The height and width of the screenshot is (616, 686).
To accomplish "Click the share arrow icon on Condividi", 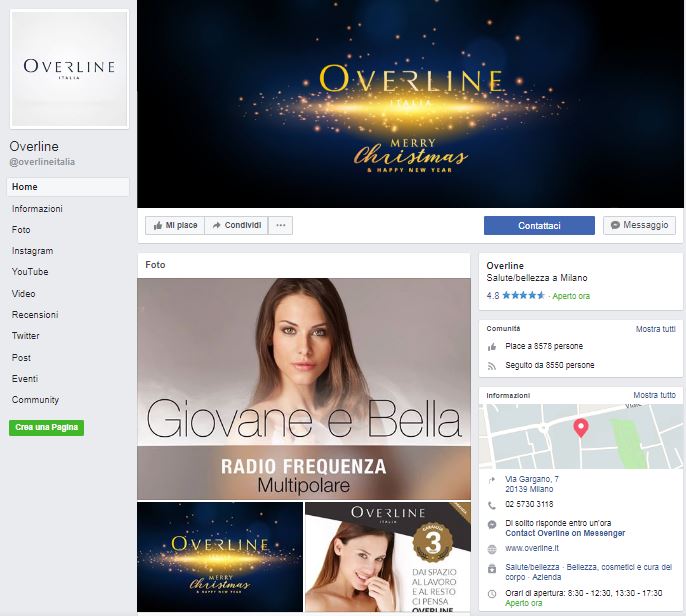I will 217,225.
